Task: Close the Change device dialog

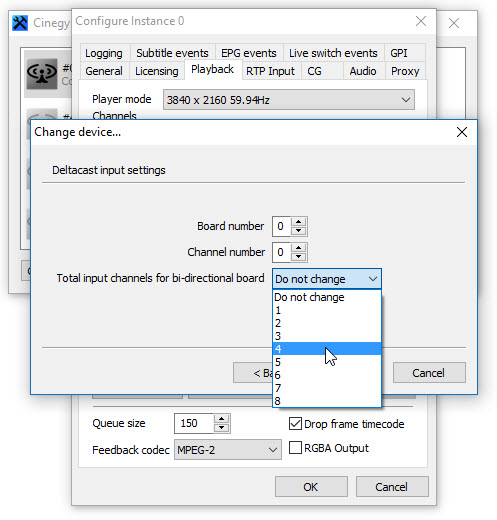Action: [462, 132]
